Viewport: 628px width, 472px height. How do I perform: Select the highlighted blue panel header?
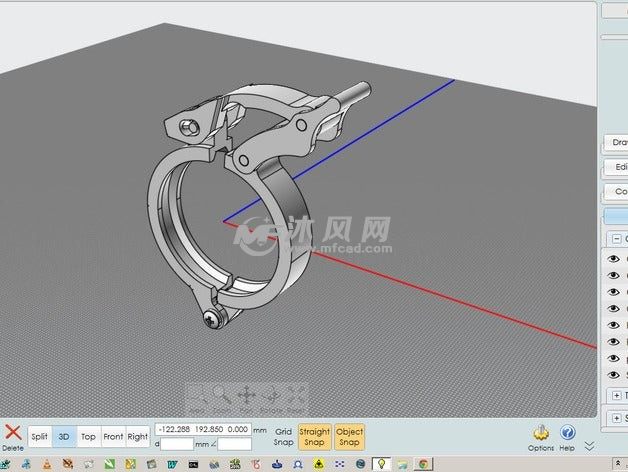[x=616, y=216]
